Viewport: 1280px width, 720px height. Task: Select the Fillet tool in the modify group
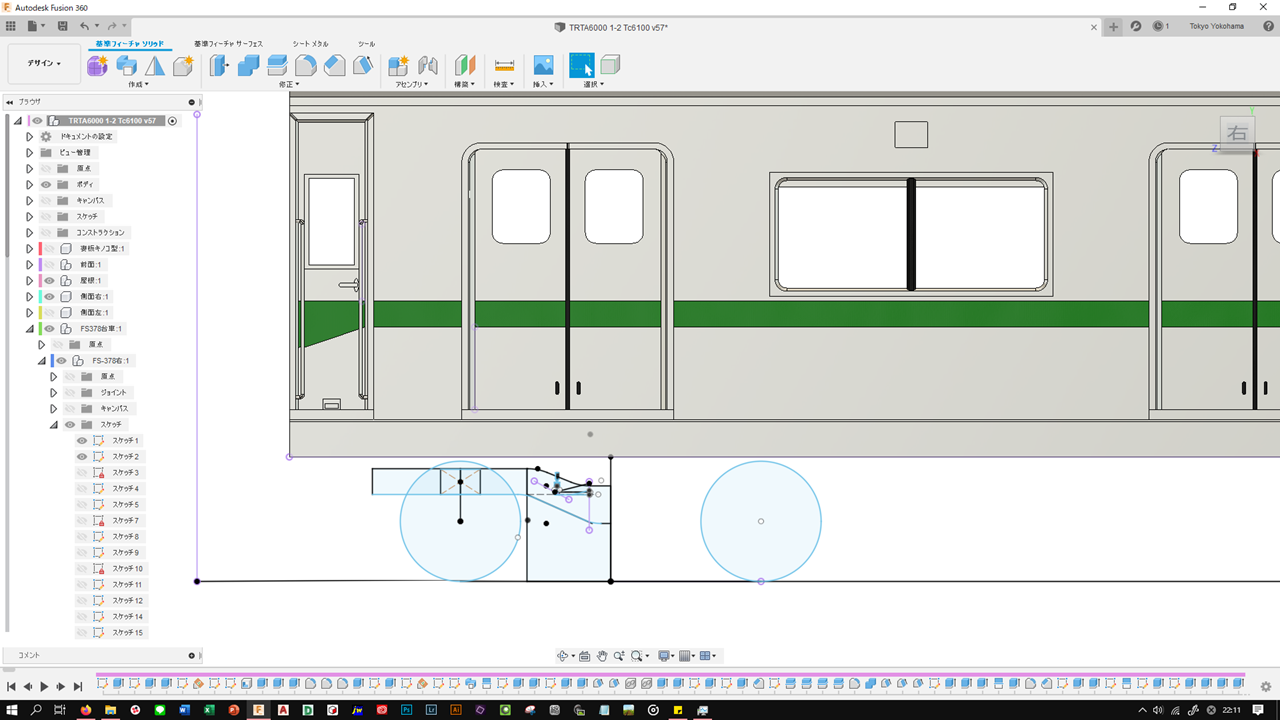(x=306, y=66)
